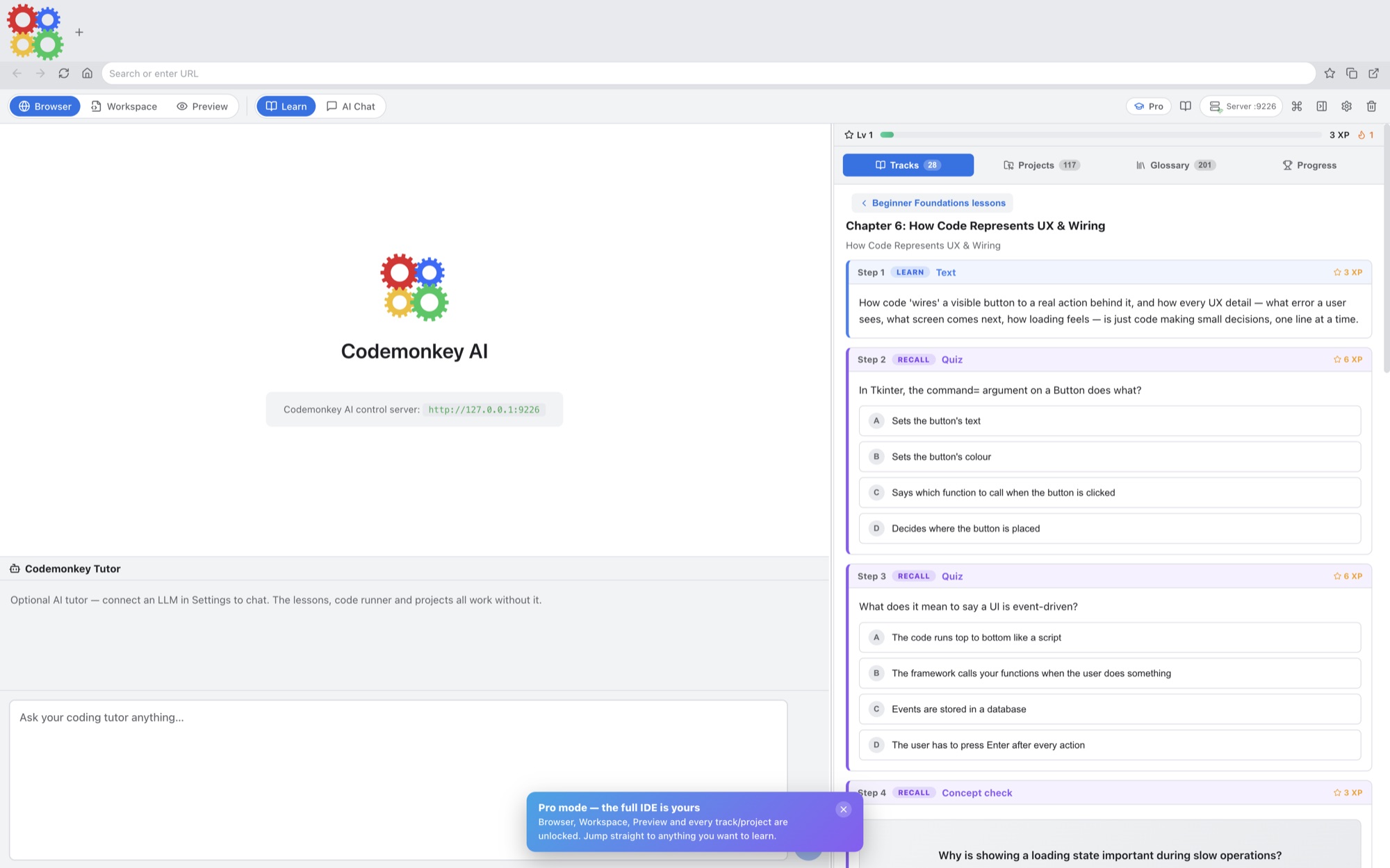Click the Step 4 Concept check header

pos(1109,793)
